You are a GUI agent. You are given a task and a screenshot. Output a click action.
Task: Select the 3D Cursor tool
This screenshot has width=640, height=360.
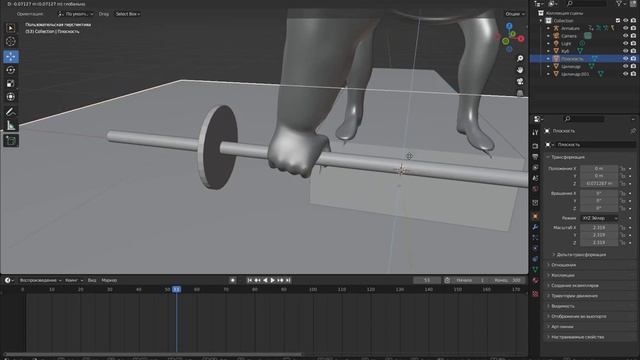(x=11, y=41)
